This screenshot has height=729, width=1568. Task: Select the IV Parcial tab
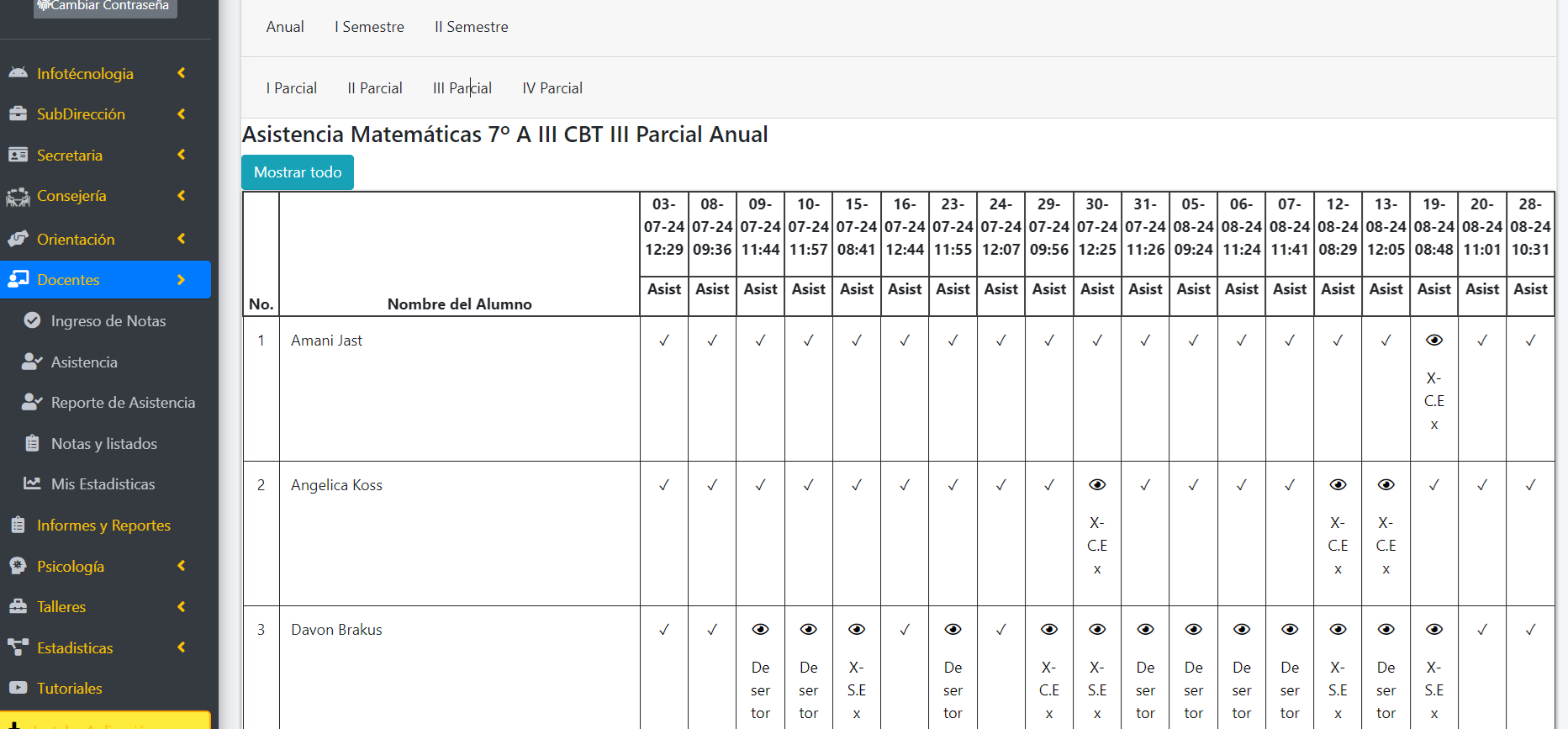552,88
